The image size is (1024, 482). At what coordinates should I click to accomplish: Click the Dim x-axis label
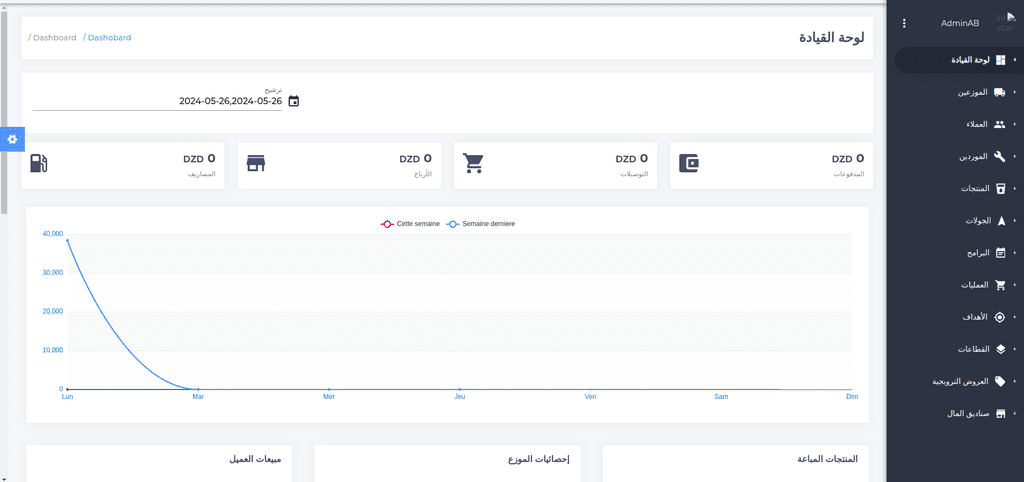(852, 396)
